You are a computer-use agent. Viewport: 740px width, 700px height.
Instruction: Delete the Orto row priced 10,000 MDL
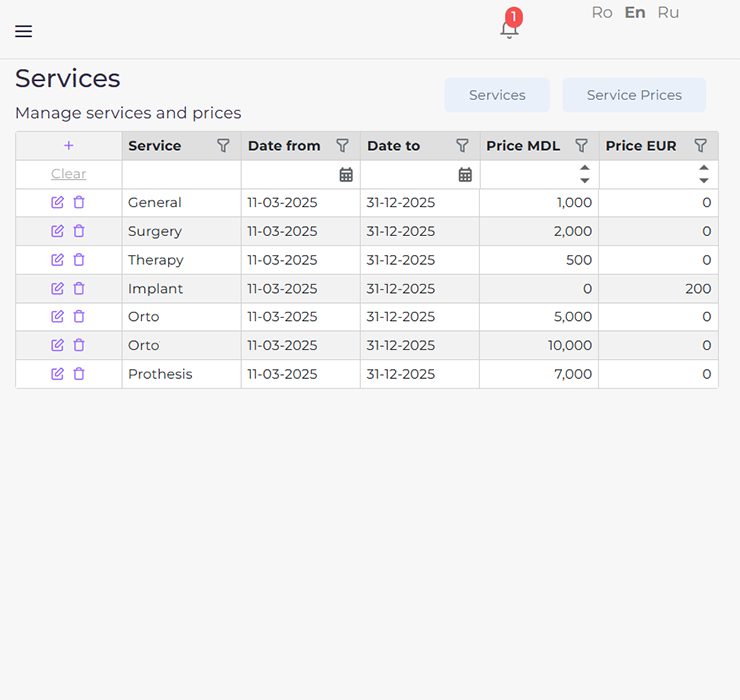click(x=79, y=346)
